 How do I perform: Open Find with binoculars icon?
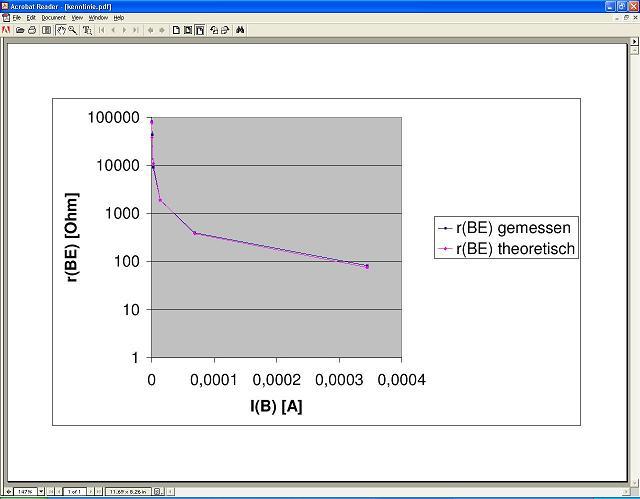pyautogui.click(x=240, y=30)
